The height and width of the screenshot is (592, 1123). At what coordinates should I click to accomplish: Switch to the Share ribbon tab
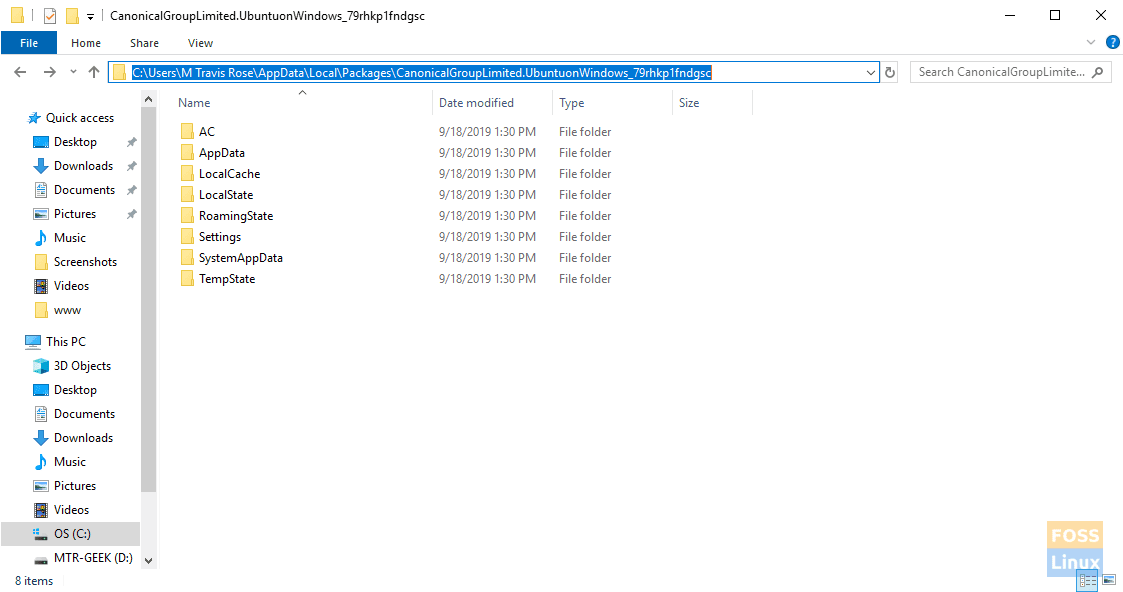click(x=144, y=43)
